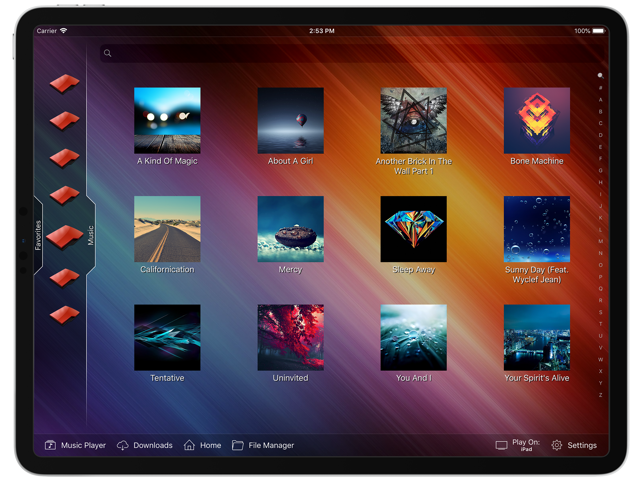The width and height of the screenshot is (643, 482).
Task: Click the Your Spirit's Alive title
Action: (537, 378)
